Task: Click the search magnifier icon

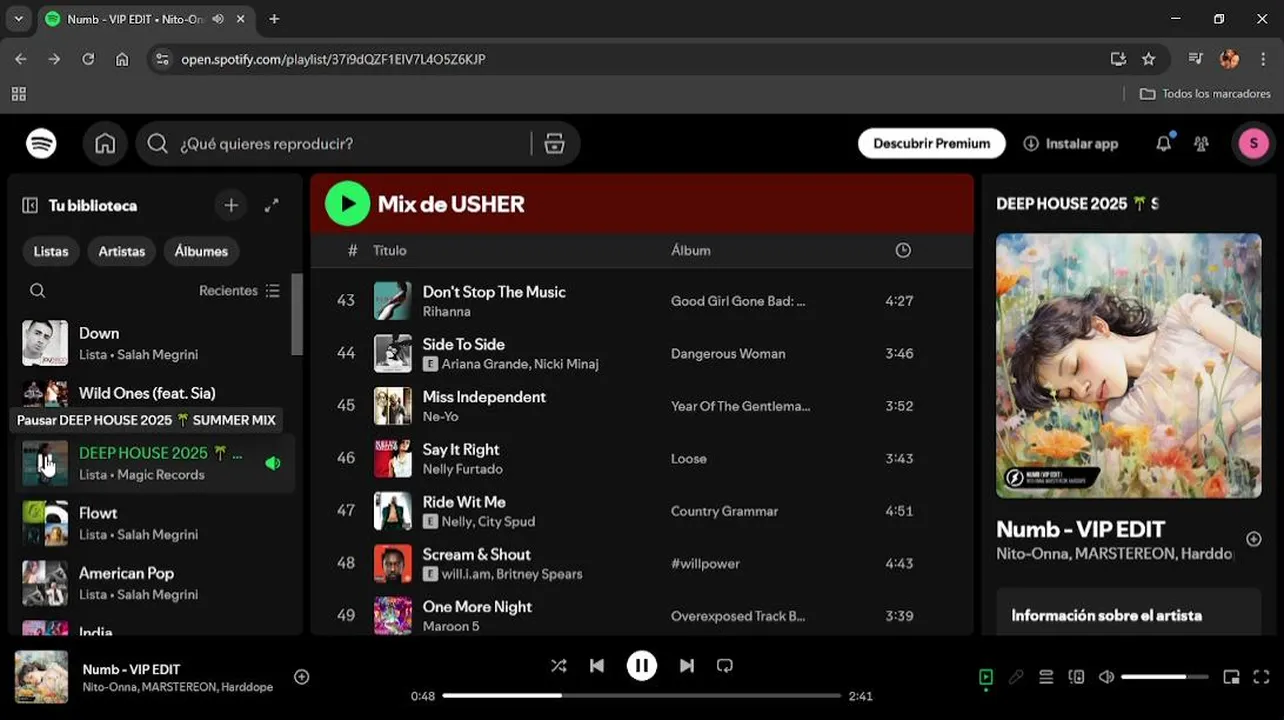Action: coord(157,144)
